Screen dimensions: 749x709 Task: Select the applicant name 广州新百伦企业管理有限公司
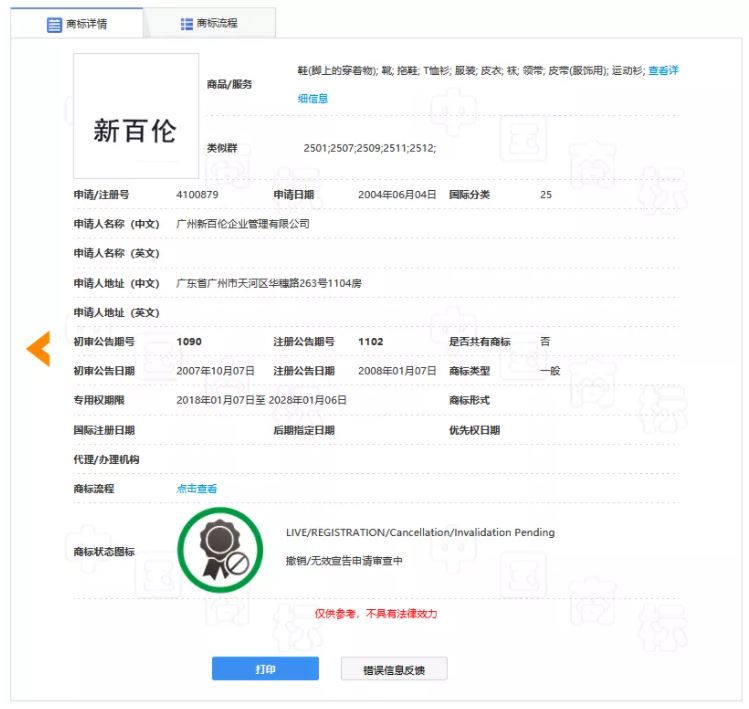(243, 224)
